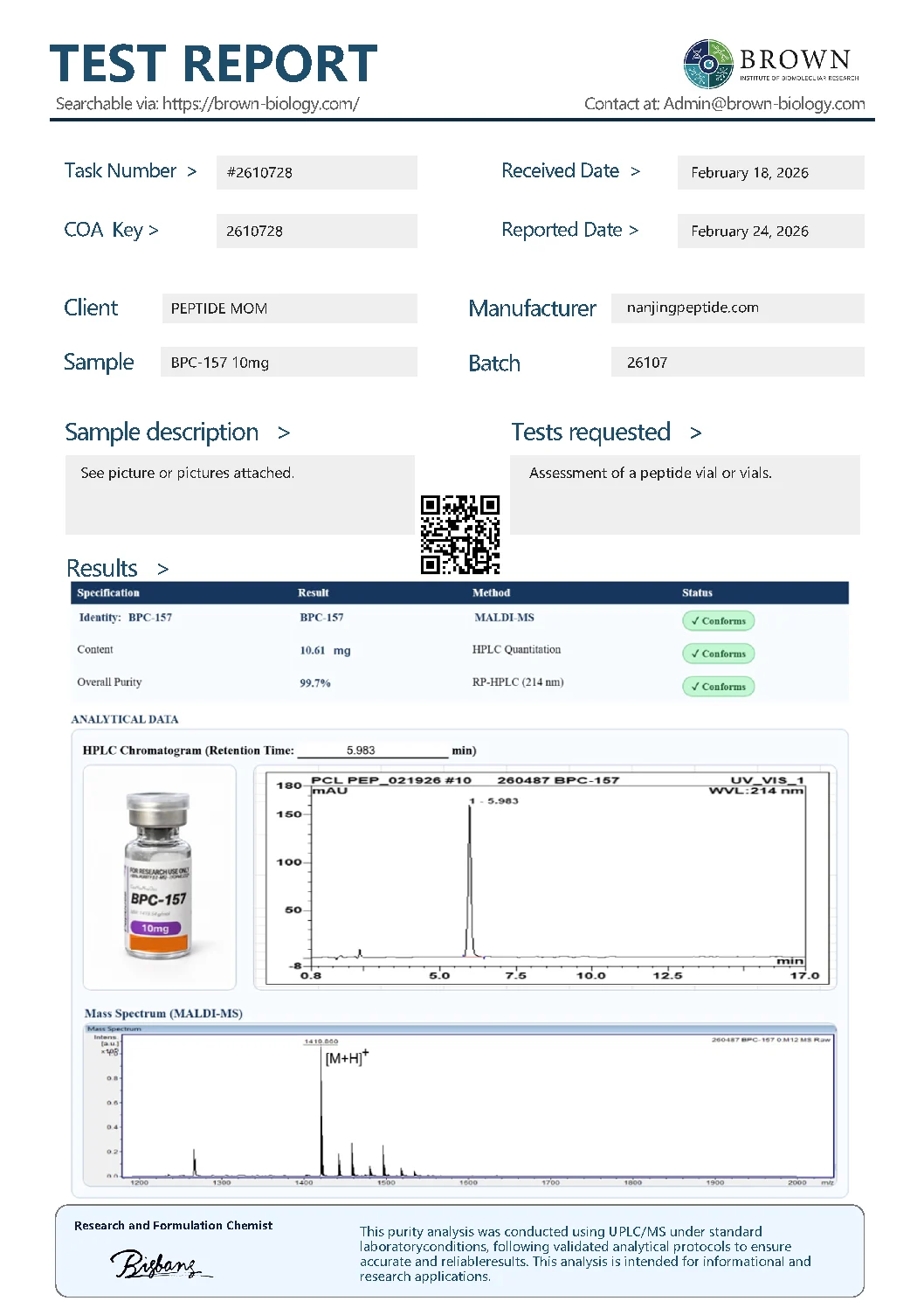Viewport: 924px width, 1308px height.
Task: Click the MALDI-MS mass spectrum plot
Action: click(x=460, y=1104)
